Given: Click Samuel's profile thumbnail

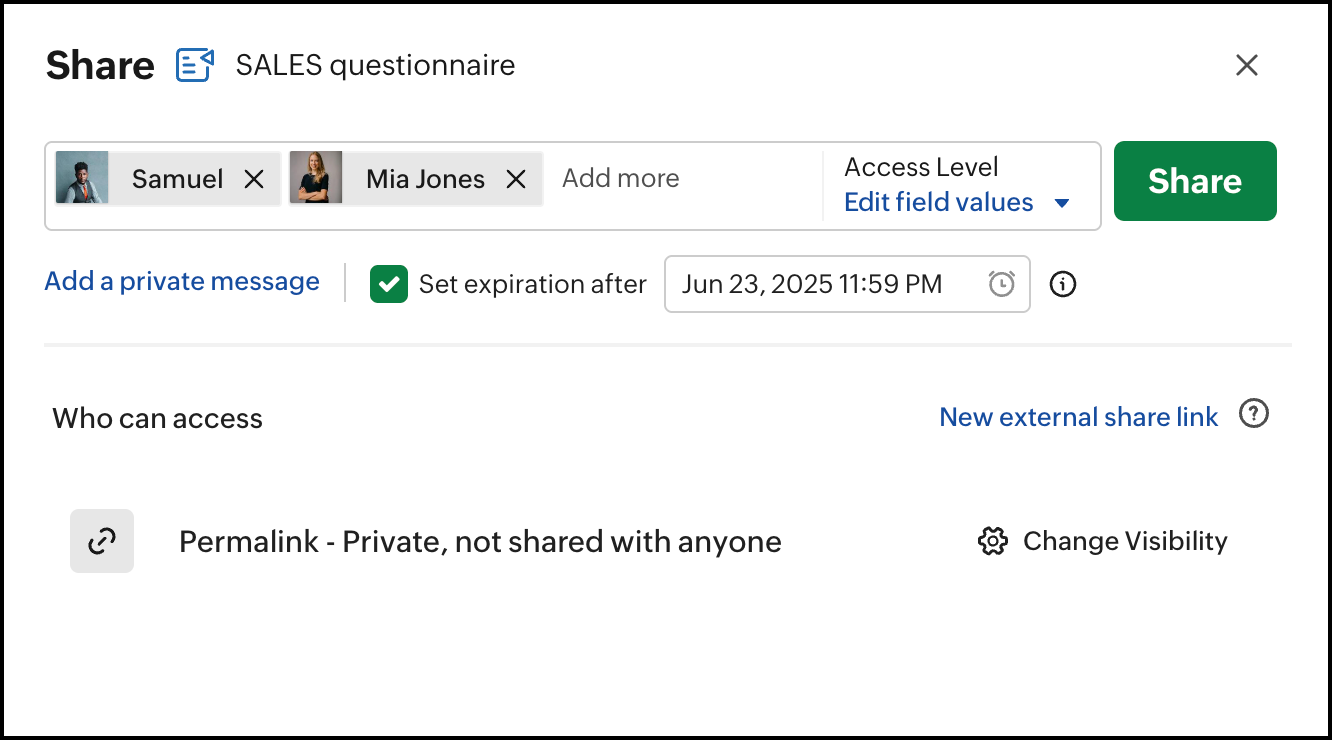Looking at the screenshot, I should pos(82,178).
